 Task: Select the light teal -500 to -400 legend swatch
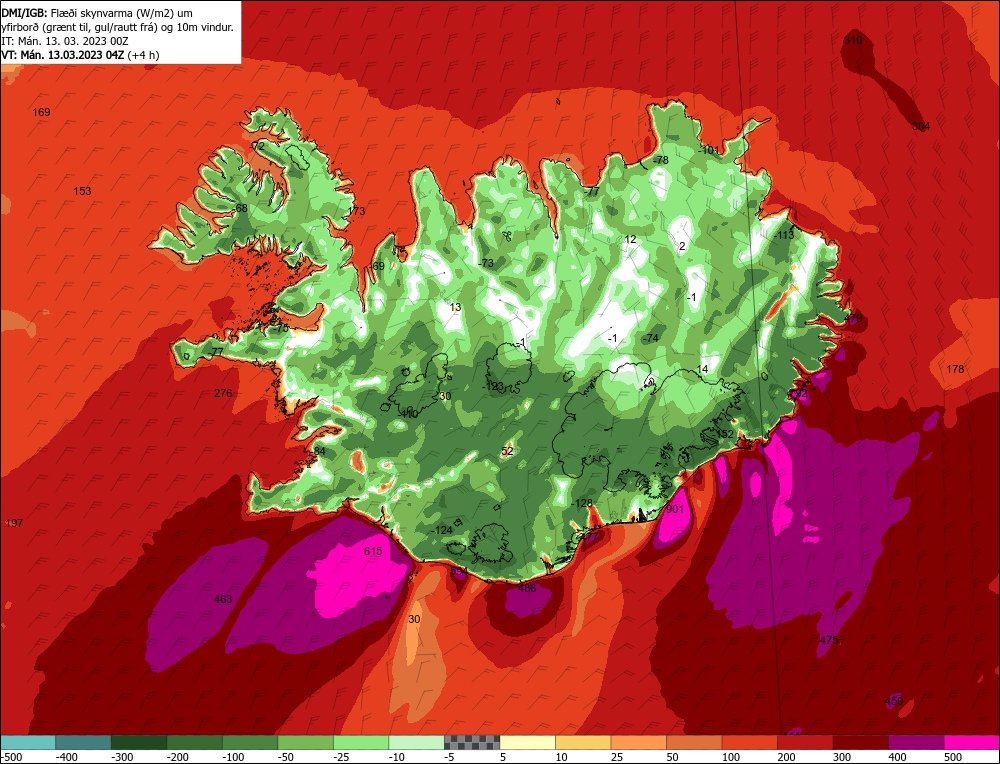pos(28,742)
